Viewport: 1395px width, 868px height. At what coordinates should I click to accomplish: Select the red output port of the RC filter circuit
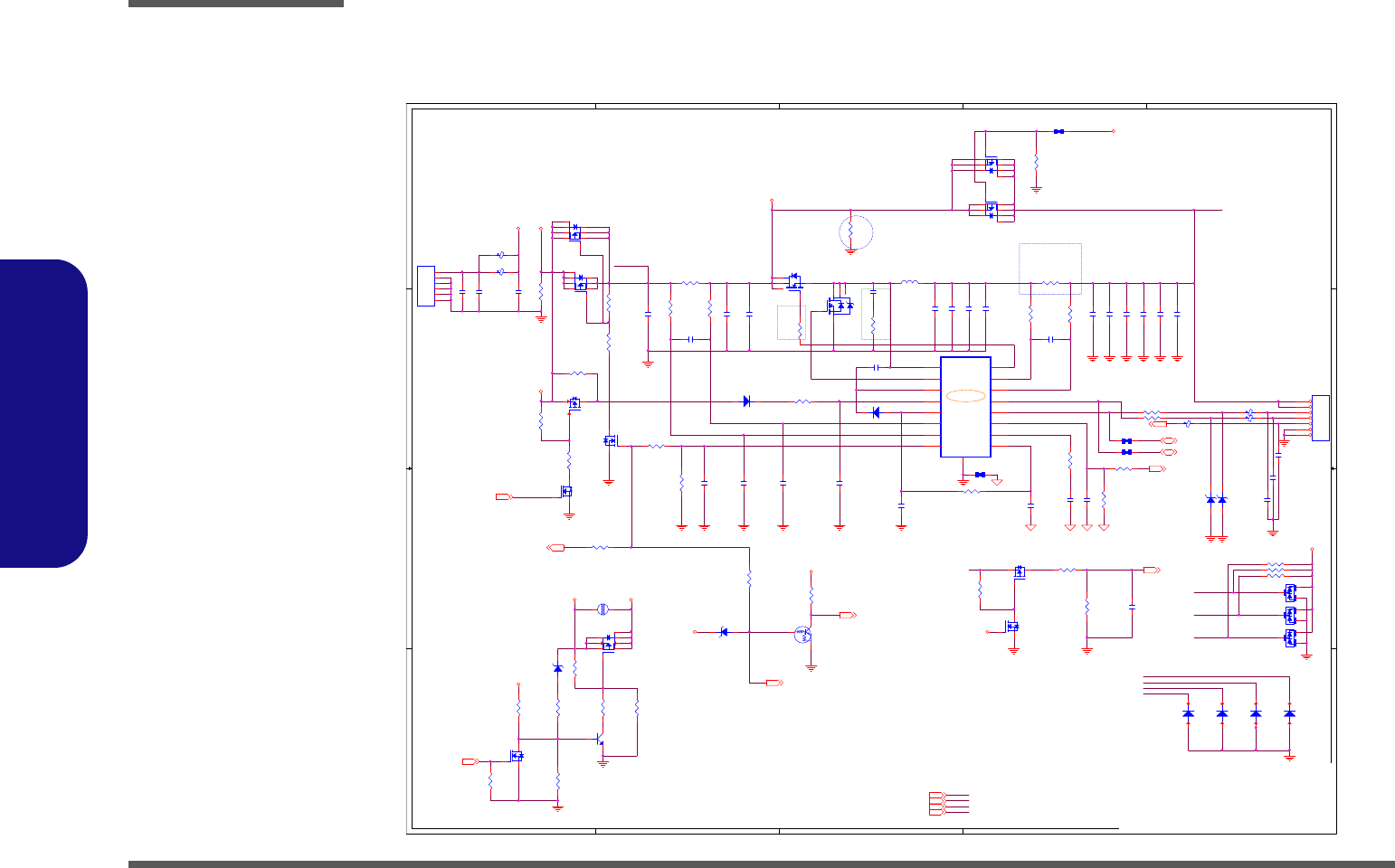coord(1152,570)
